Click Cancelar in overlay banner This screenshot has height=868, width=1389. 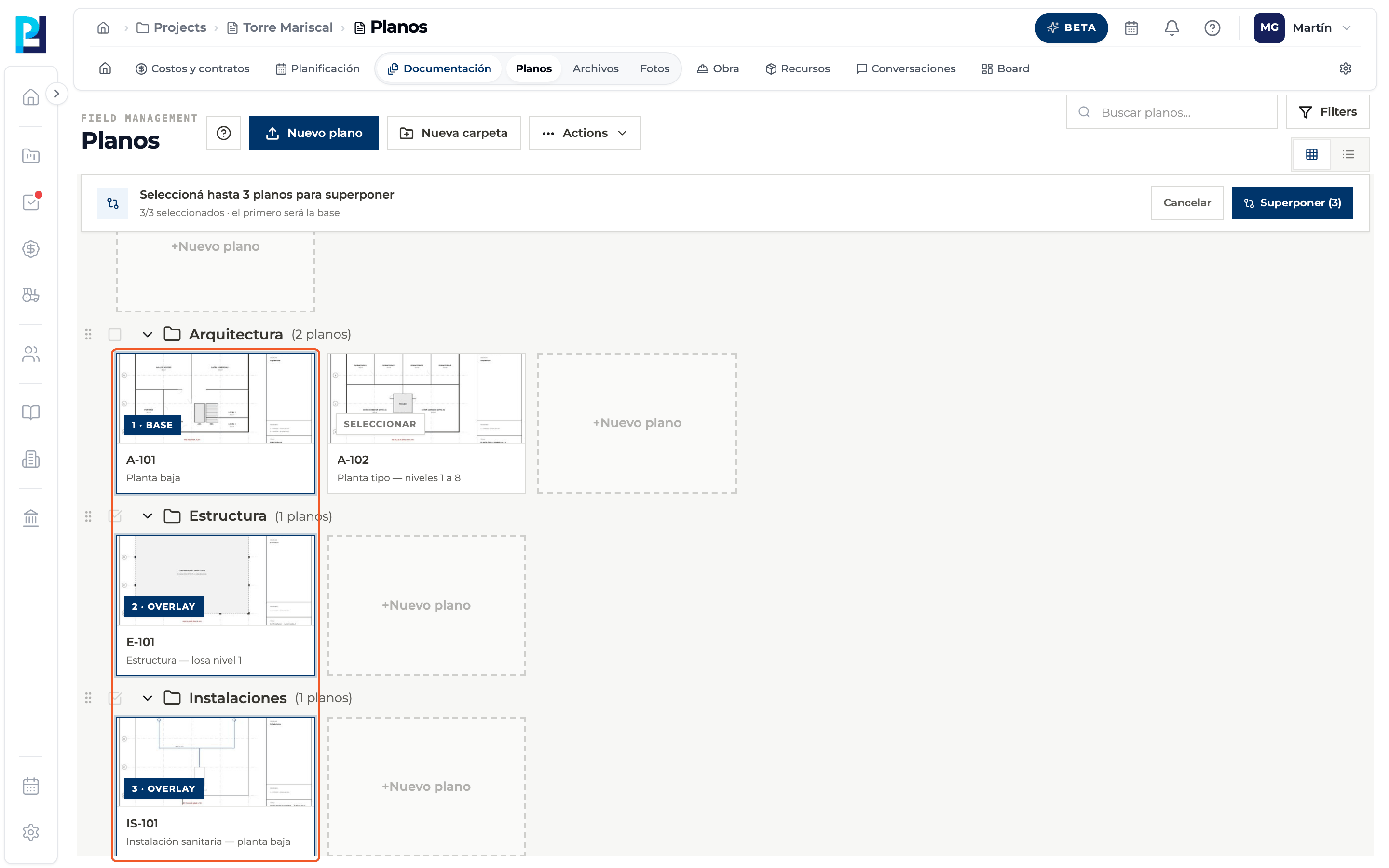point(1187,203)
